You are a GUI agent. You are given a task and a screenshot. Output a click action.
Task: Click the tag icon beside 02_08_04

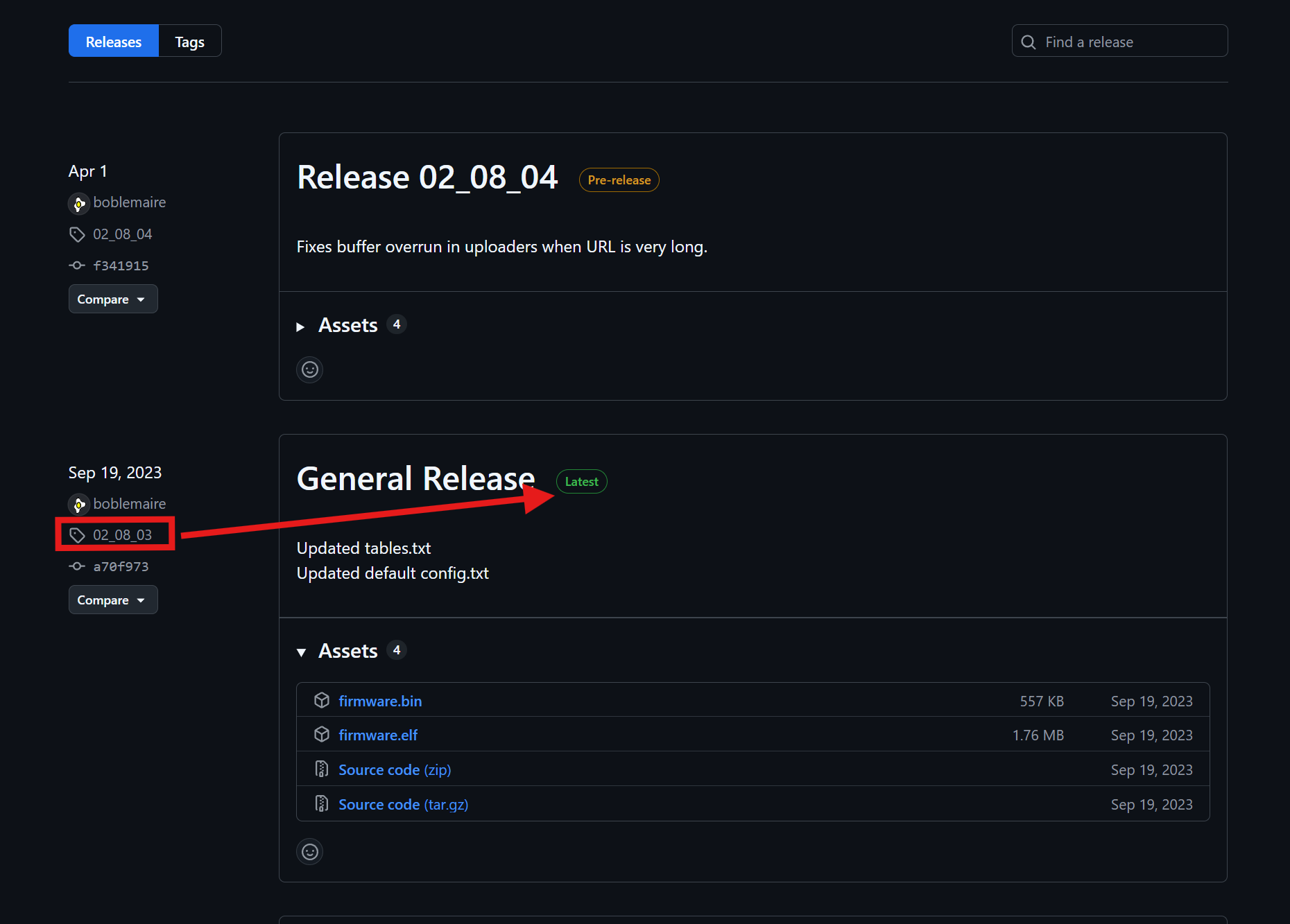tap(77, 234)
